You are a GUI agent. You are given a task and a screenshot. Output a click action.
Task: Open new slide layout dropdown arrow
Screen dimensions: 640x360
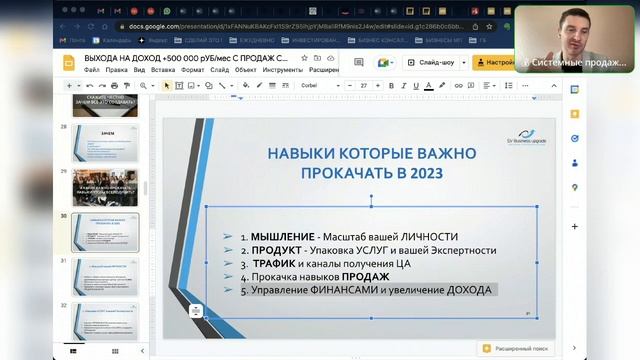click(x=78, y=85)
